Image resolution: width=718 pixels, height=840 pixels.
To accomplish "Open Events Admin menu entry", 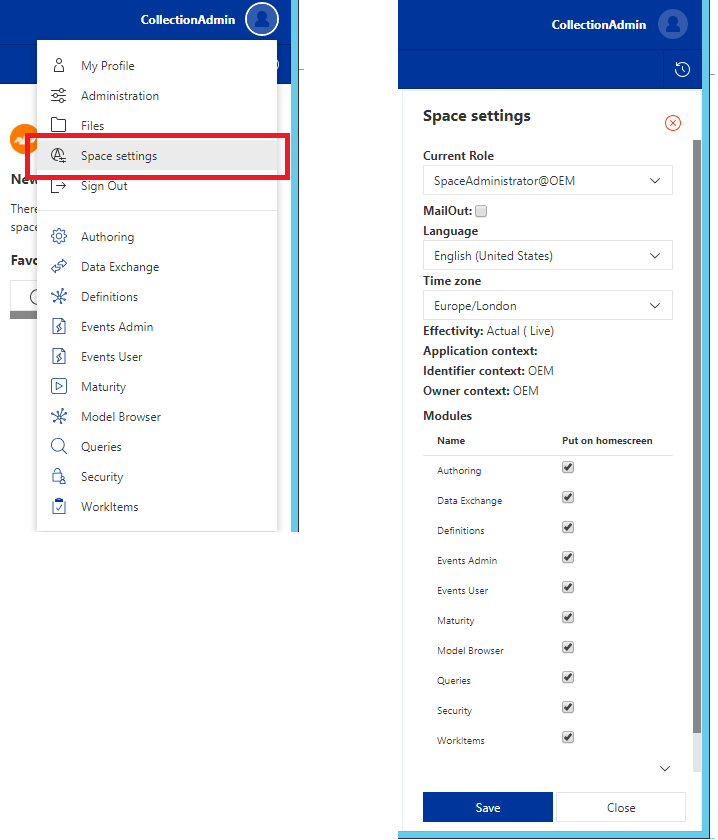I will (x=157, y=327).
